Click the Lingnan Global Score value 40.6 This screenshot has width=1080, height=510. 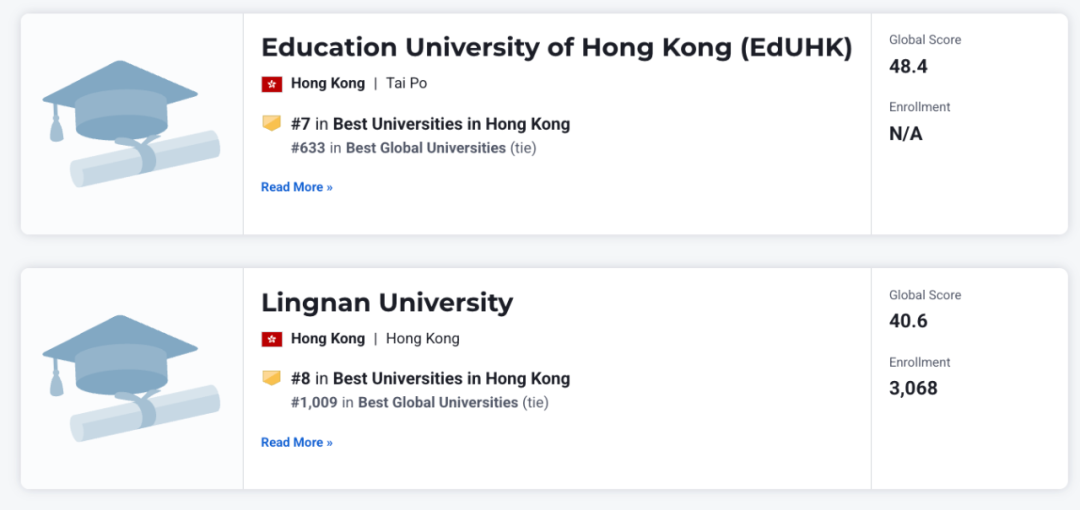[908, 322]
